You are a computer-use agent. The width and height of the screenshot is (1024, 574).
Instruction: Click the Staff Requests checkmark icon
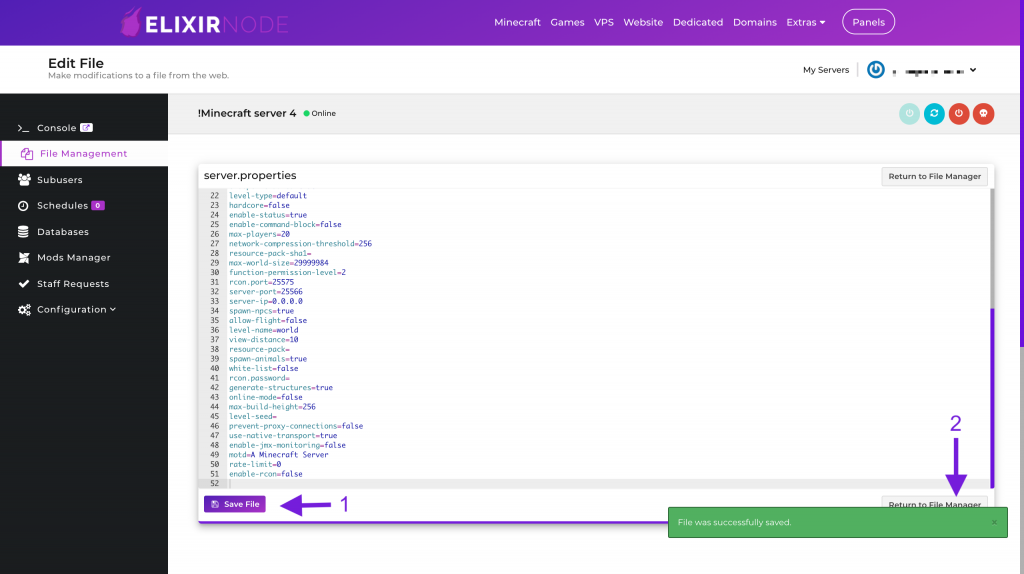click(24, 283)
